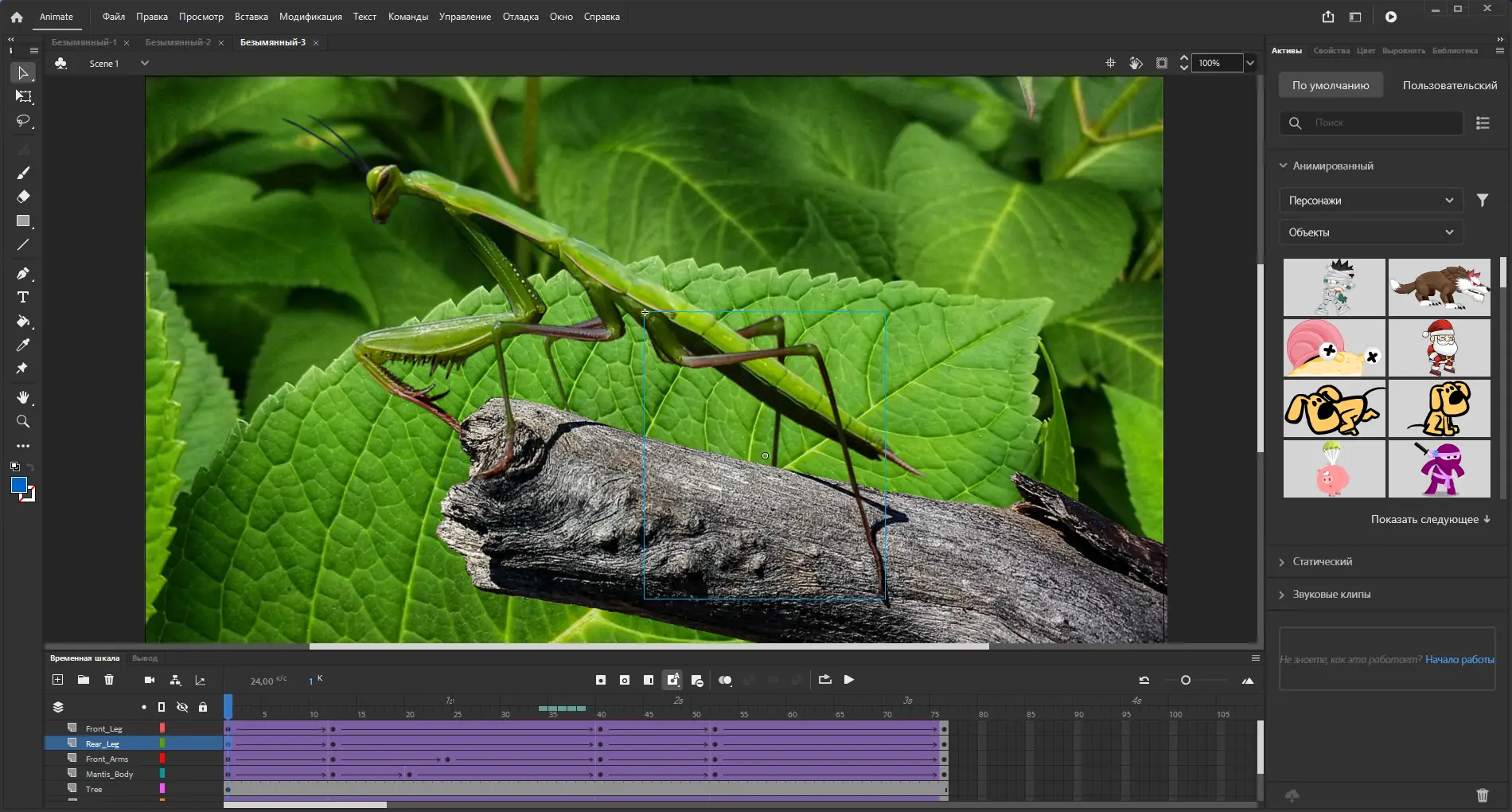Open the Модификация menu

[310, 17]
